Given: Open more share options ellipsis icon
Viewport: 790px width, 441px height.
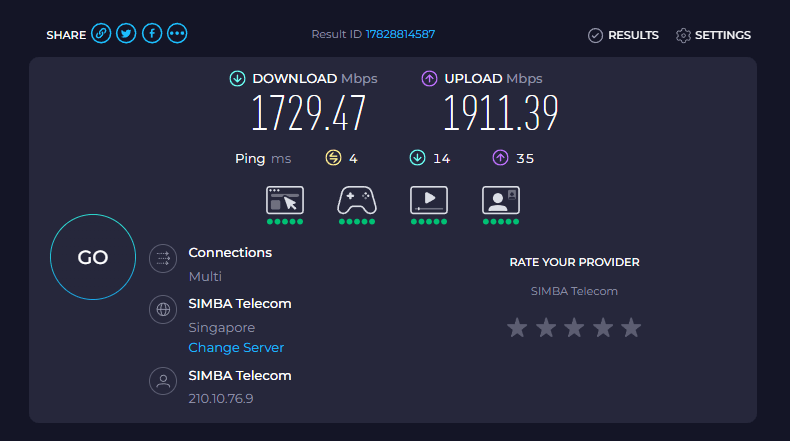Looking at the screenshot, I should 177,34.
